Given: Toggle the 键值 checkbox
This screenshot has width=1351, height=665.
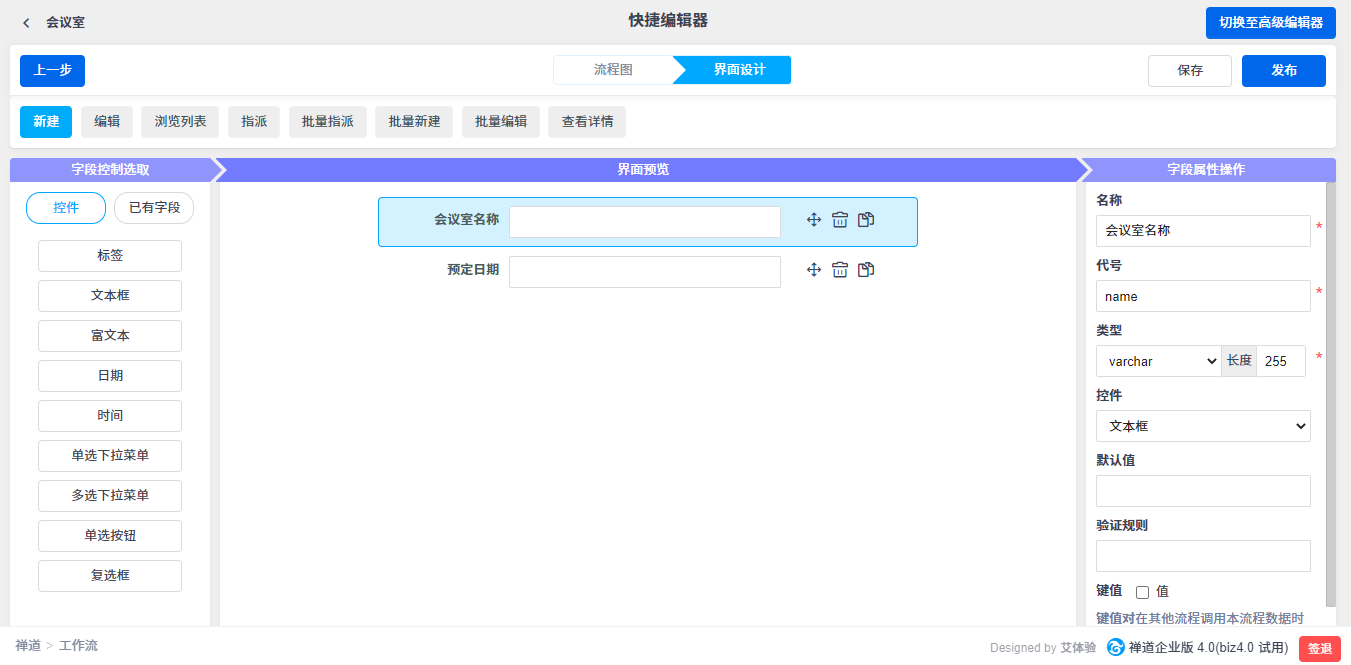Looking at the screenshot, I should pyautogui.click(x=1142, y=592).
